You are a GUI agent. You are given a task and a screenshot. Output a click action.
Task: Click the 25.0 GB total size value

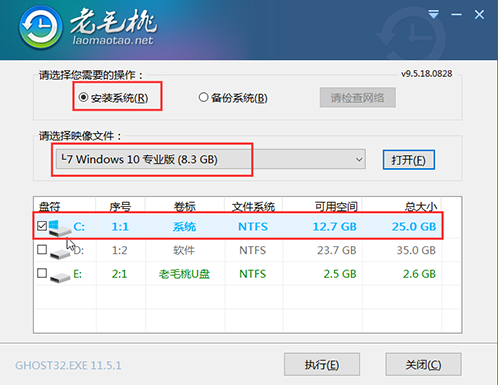[x=414, y=227]
